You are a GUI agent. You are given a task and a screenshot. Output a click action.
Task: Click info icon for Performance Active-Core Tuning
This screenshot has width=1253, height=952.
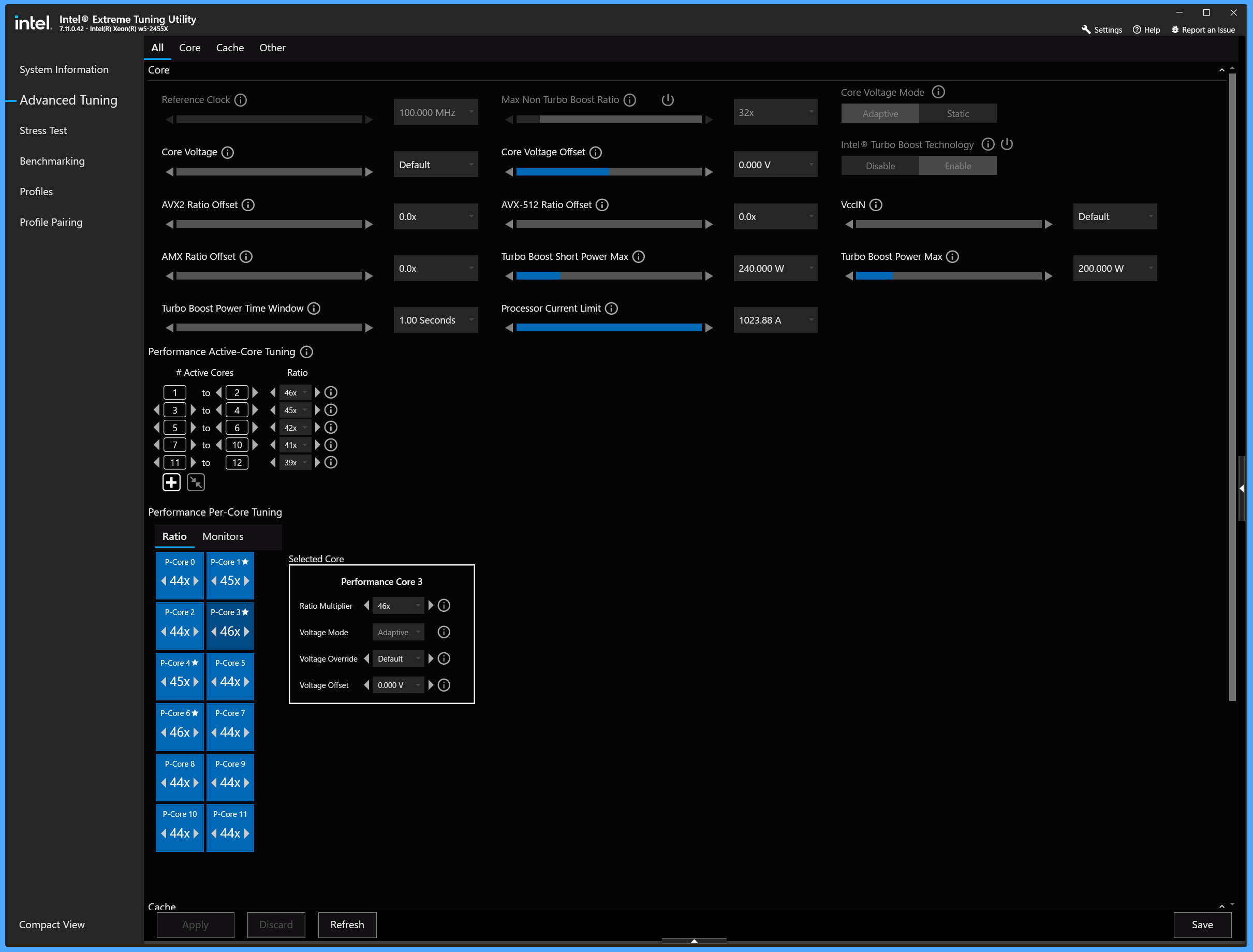point(306,352)
